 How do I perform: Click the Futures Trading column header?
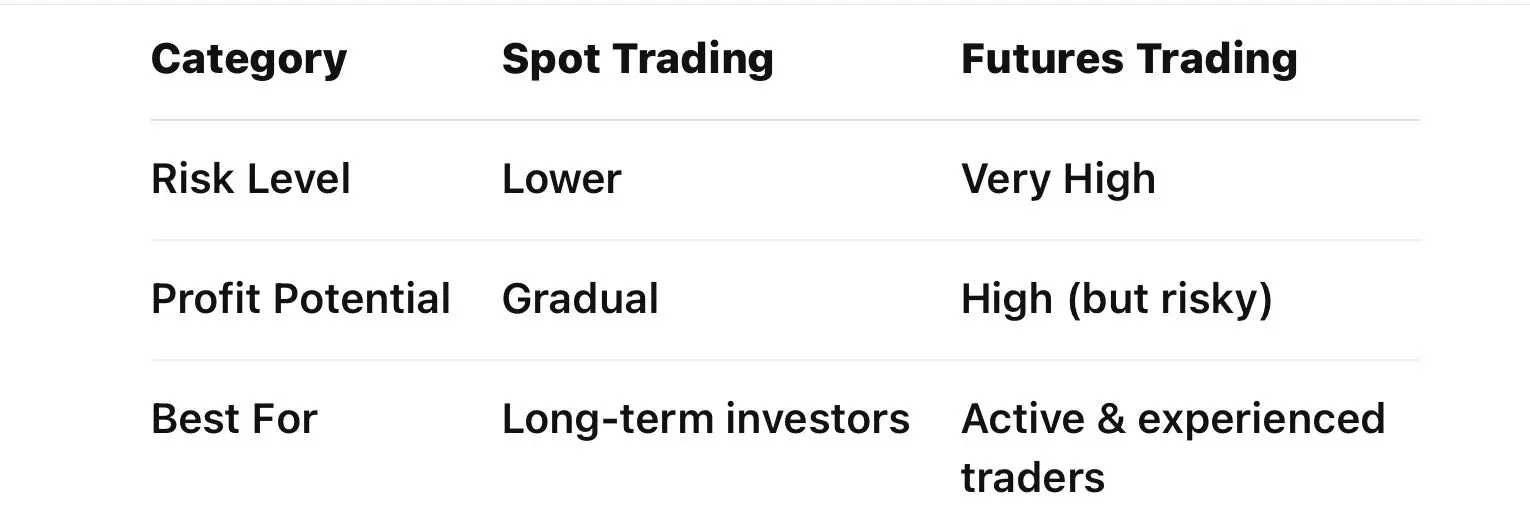point(1129,59)
